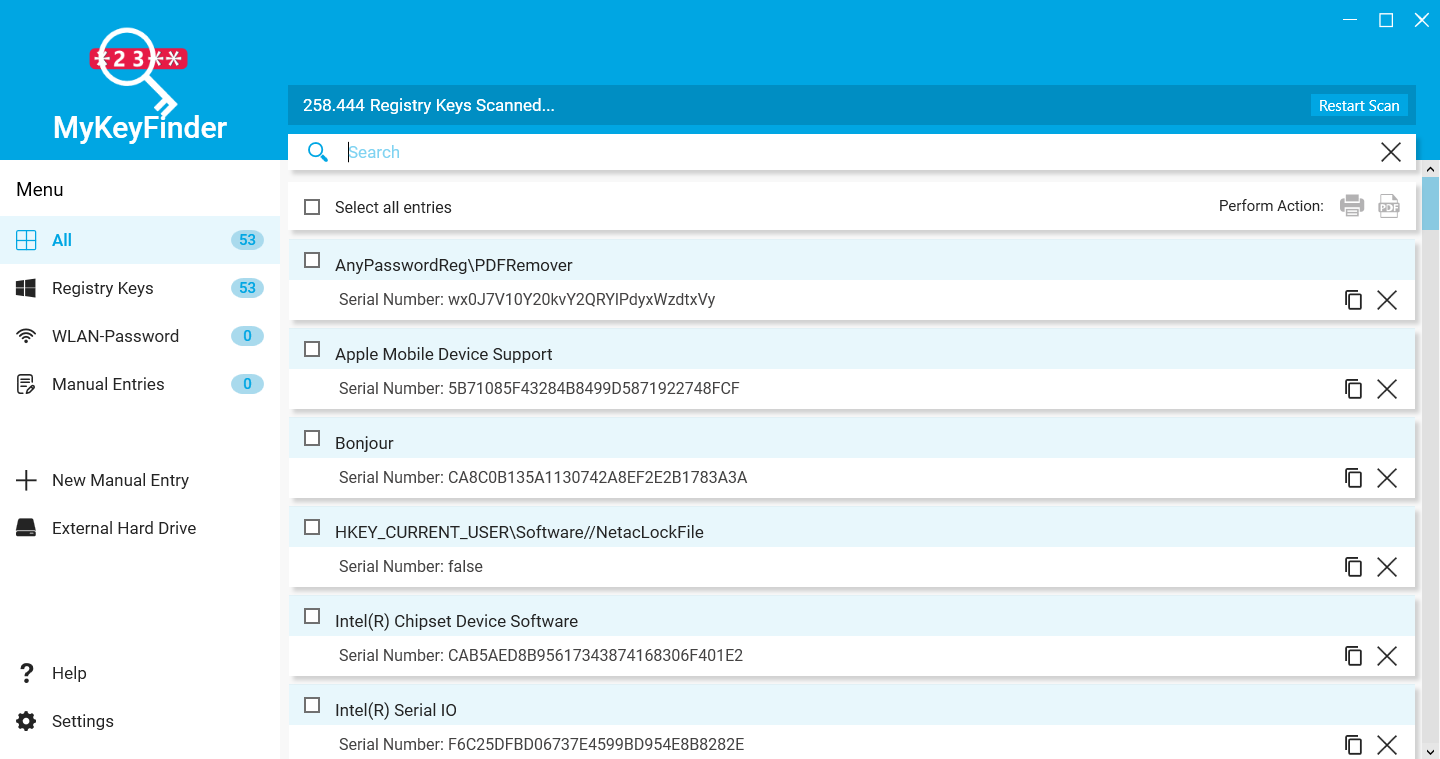Print selected entries via printer icon

[x=1352, y=206]
